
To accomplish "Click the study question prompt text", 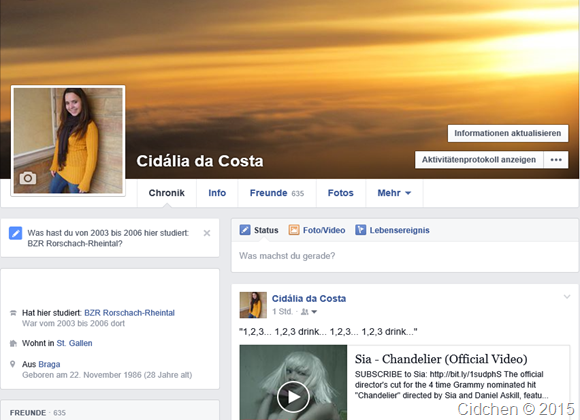I will tap(108, 238).
